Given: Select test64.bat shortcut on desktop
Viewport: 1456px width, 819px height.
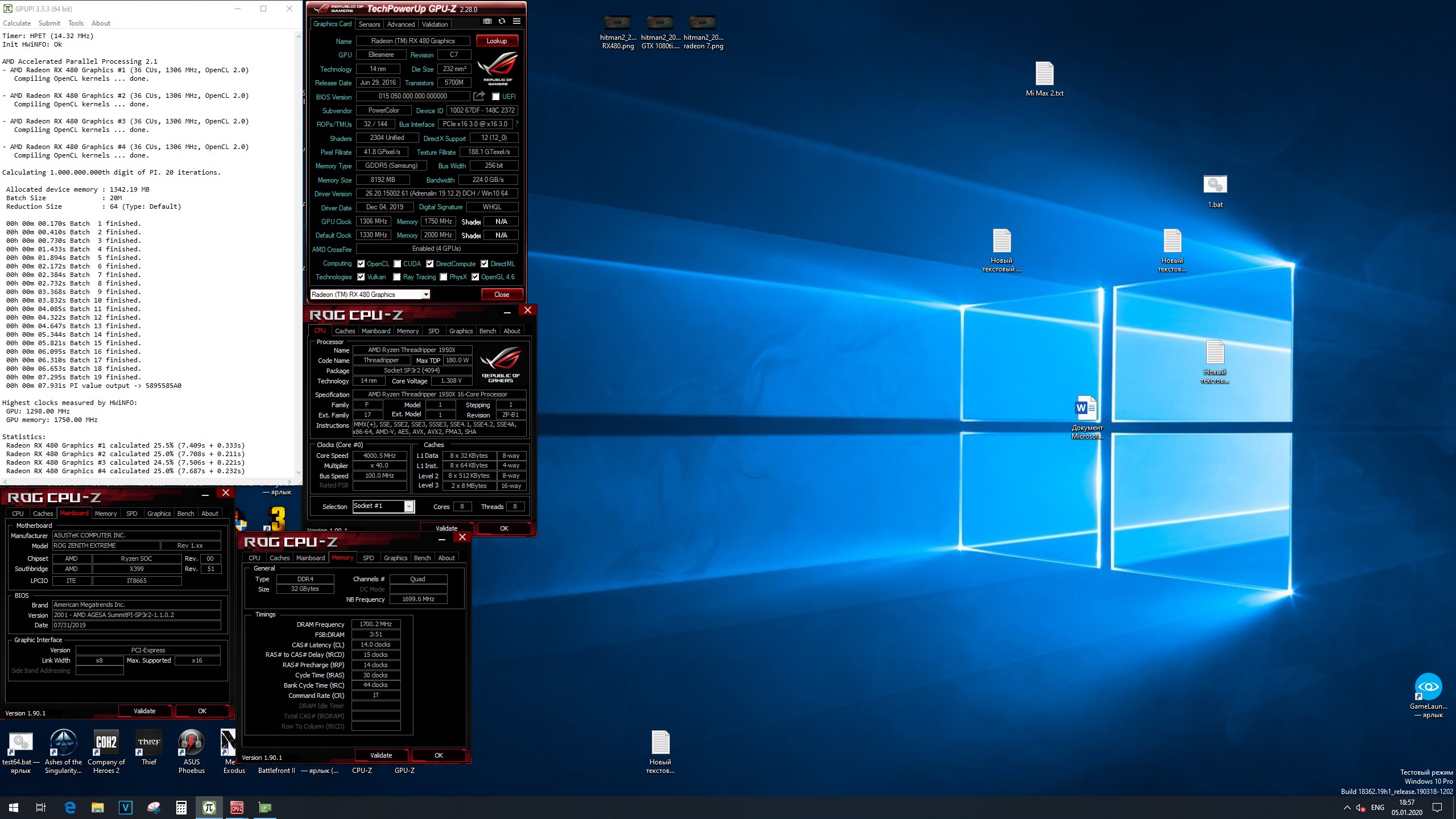Looking at the screenshot, I should click(20, 752).
